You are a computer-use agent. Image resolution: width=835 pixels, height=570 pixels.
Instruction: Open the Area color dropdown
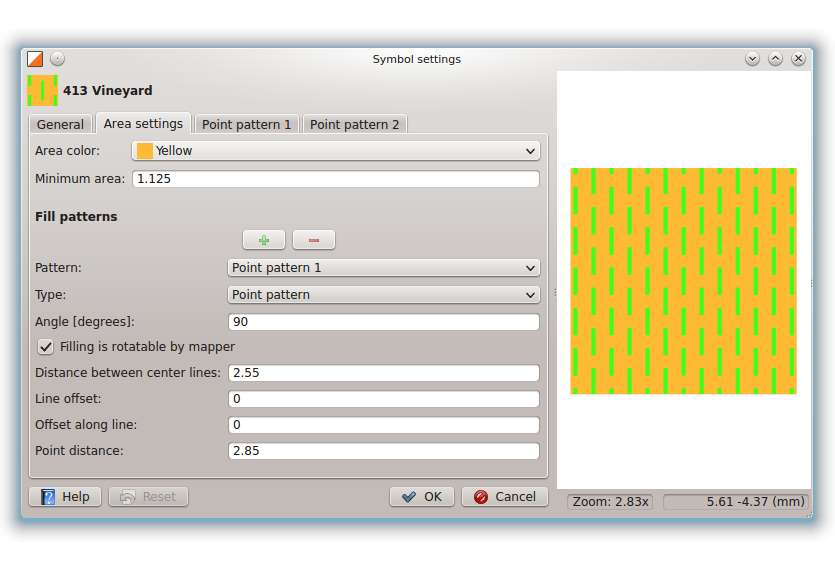(335, 151)
